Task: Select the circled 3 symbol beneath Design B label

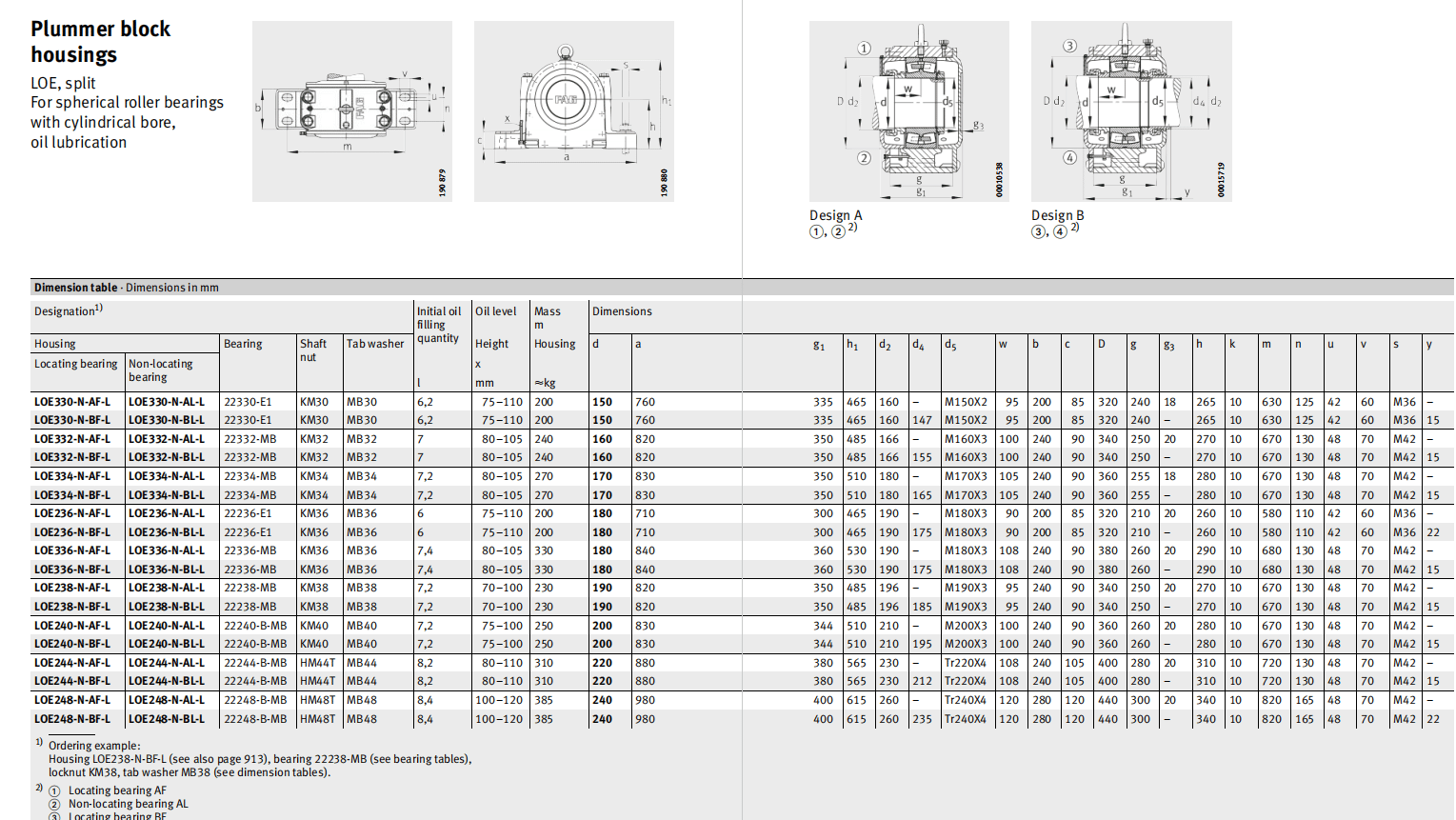Action: (1038, 232)
